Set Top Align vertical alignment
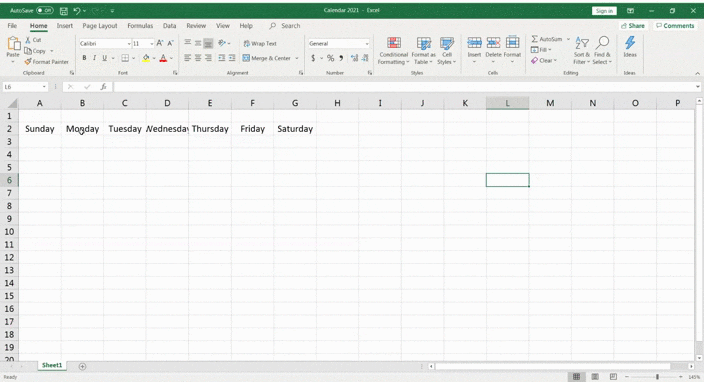 [188, 43]
